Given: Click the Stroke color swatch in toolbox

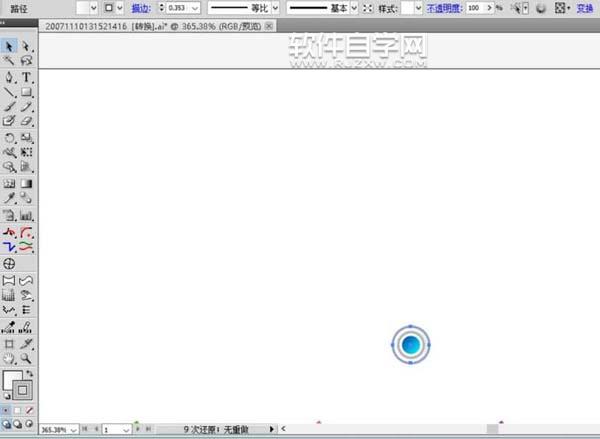Looking at the screenshot, I should pos(23,390).
